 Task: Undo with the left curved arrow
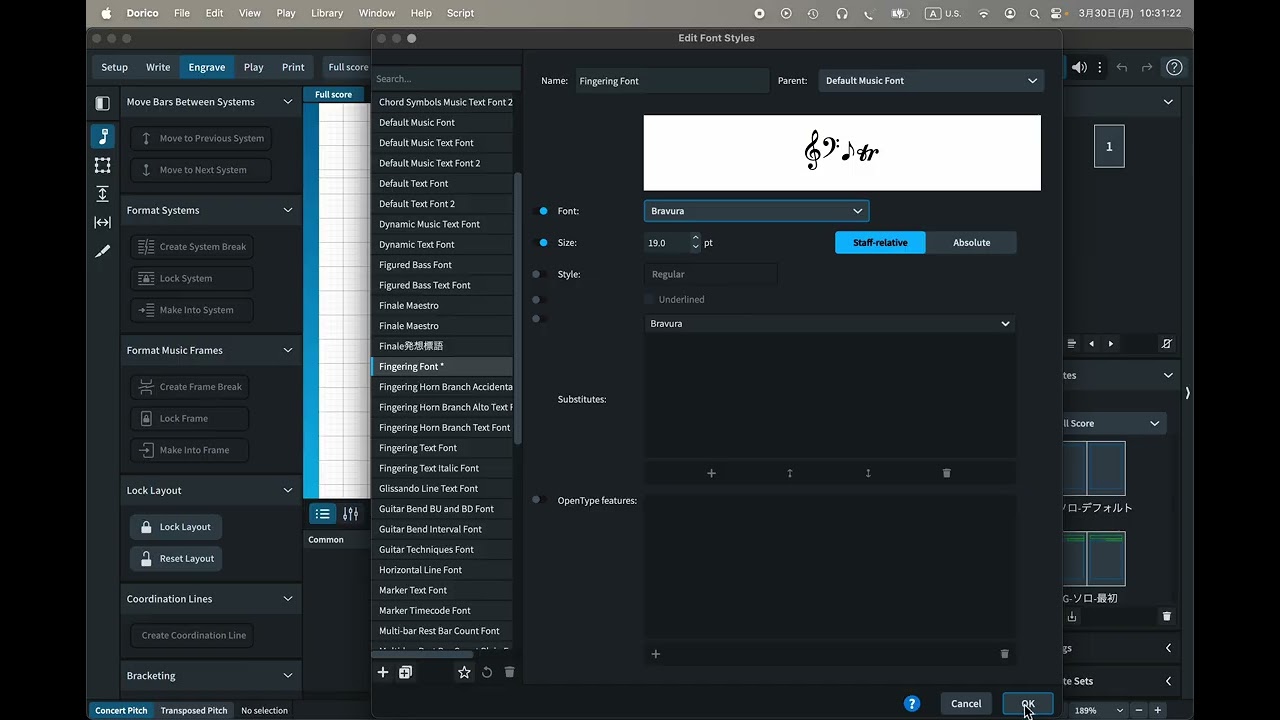coord(1122,67)
